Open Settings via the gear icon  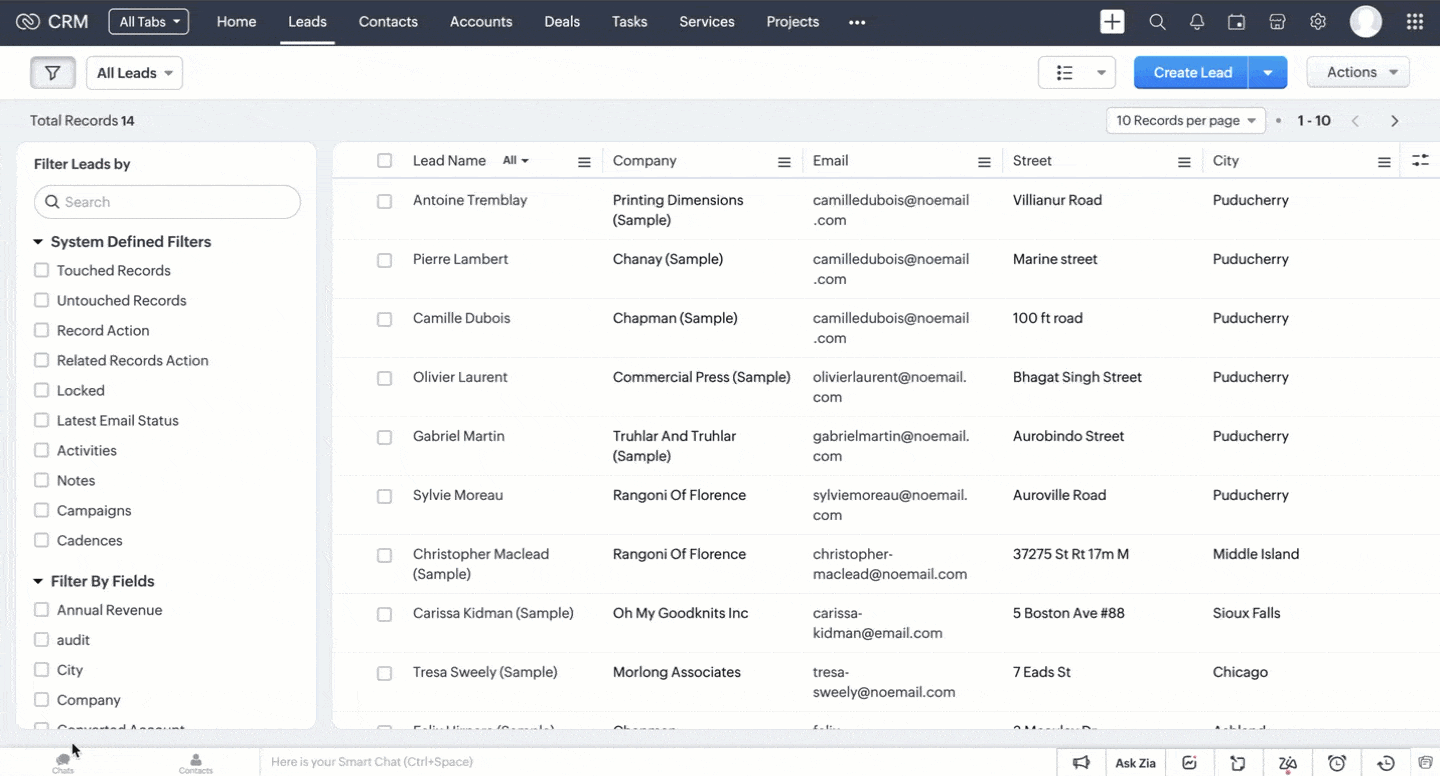coord(1317,21)
